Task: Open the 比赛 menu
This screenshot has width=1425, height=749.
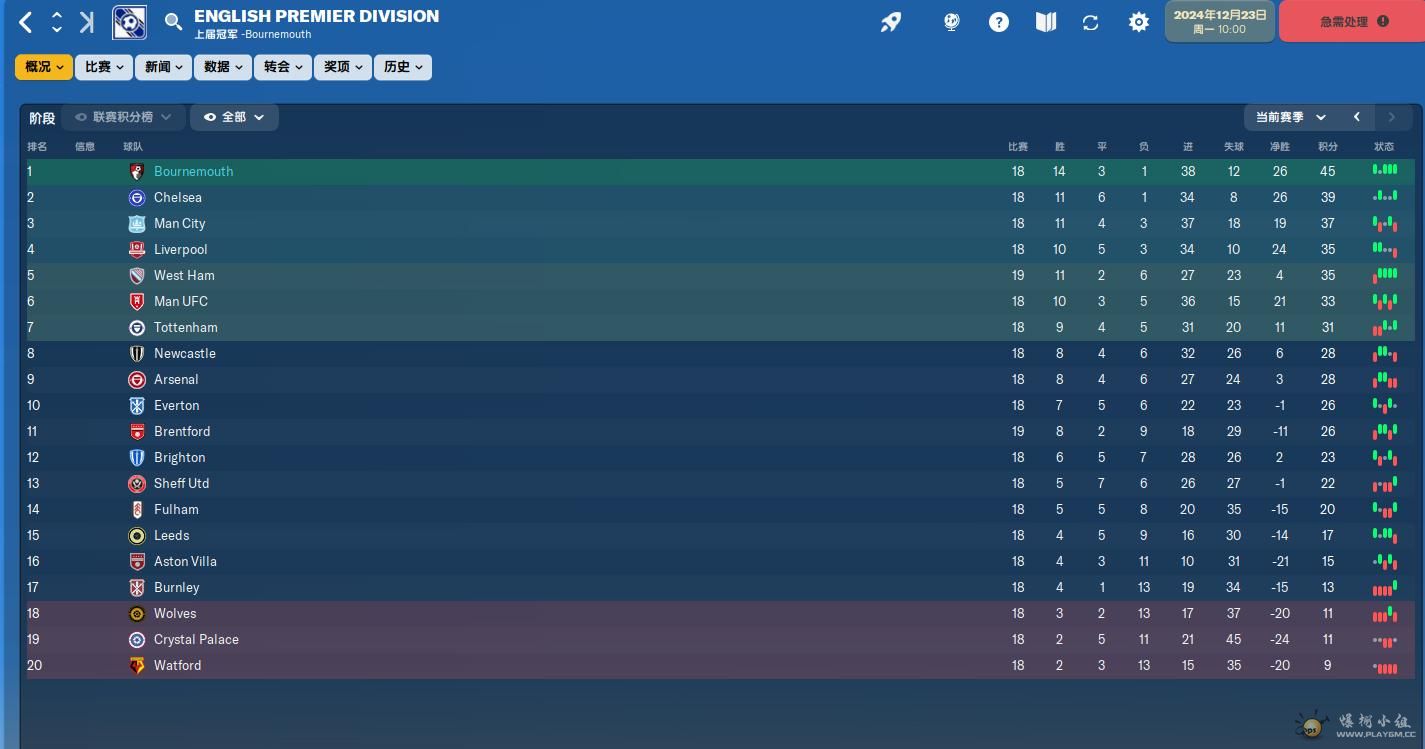Action: (104, 67)
